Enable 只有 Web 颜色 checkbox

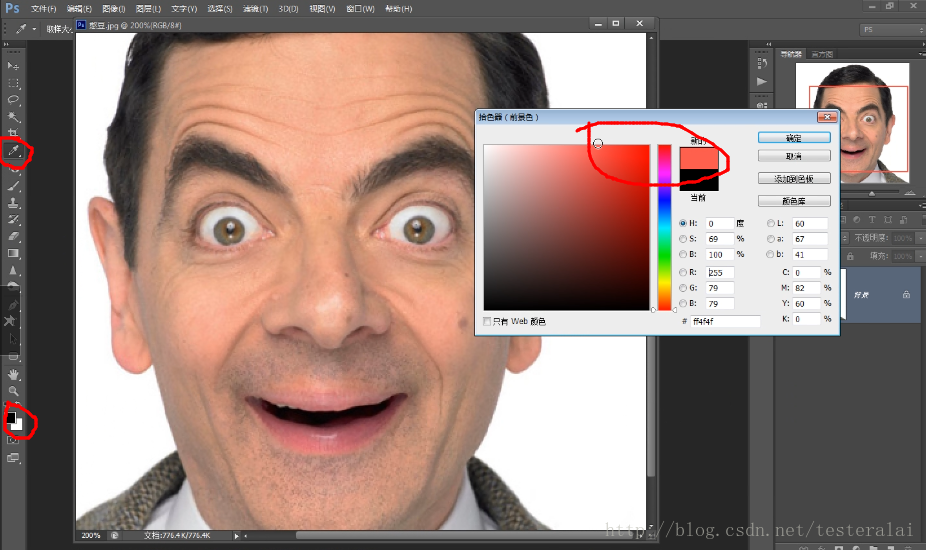pyautogui.click(x=487, y=321)
